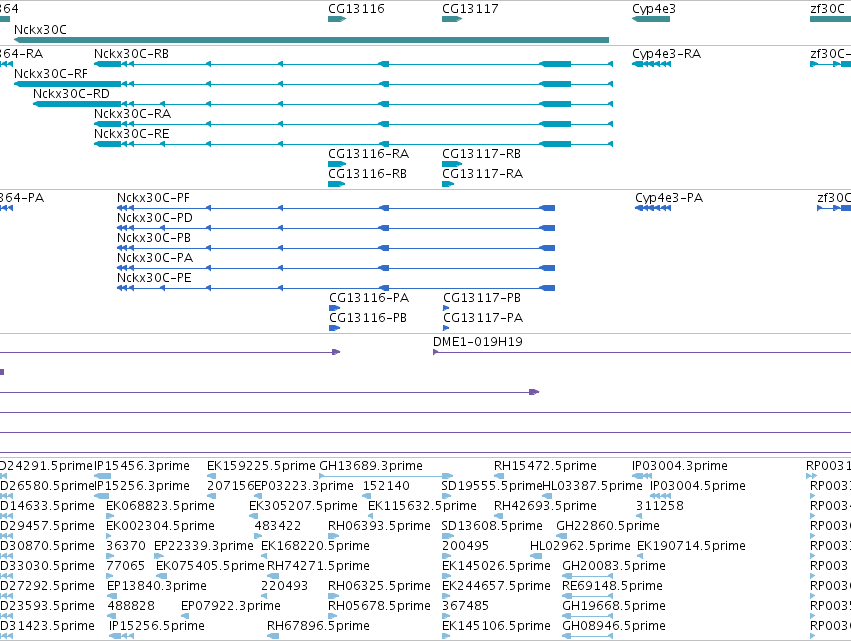Click the IP15456.3prime EST label

pos(142,466)
